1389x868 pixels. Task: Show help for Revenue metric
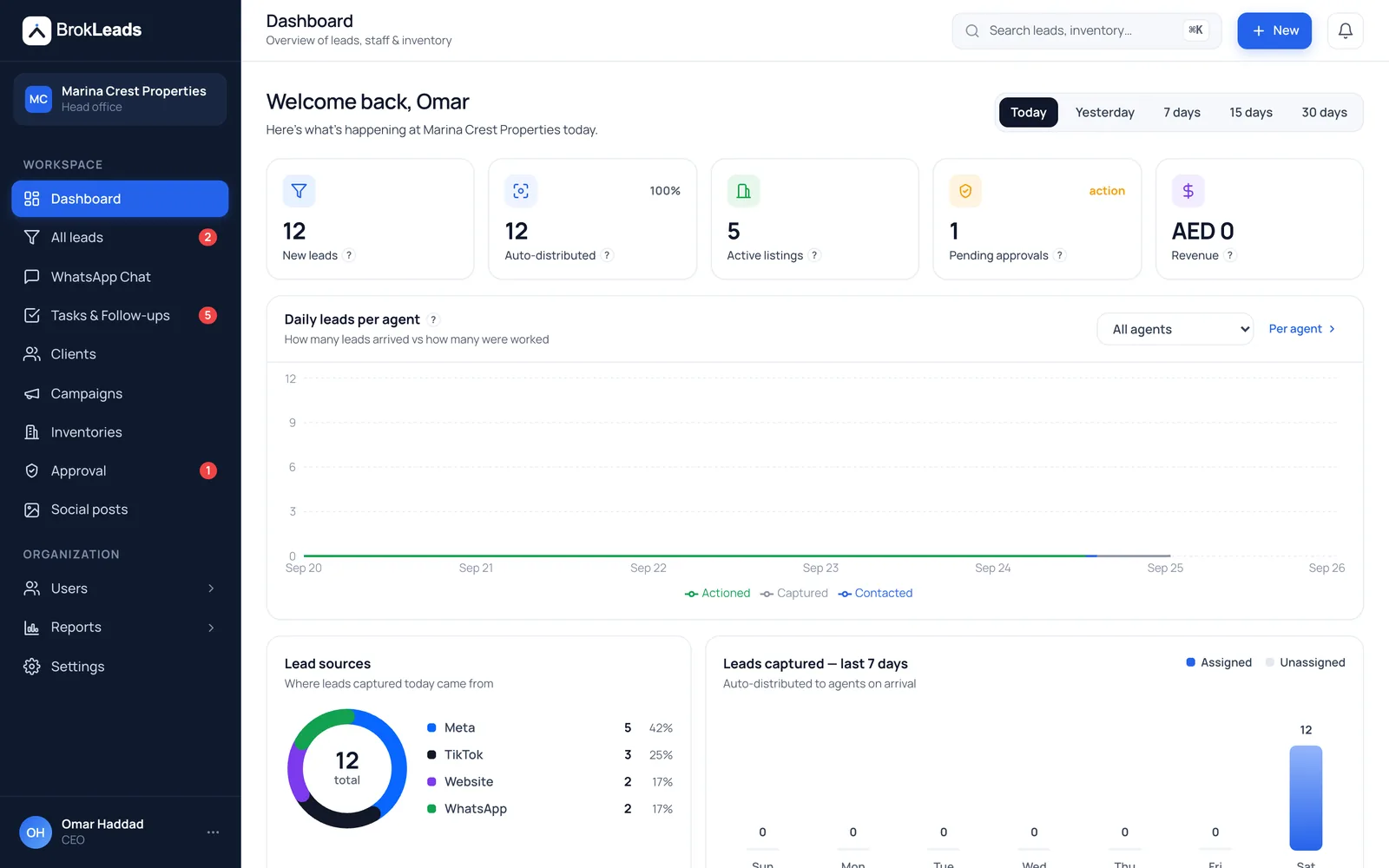pos(1229,255)
